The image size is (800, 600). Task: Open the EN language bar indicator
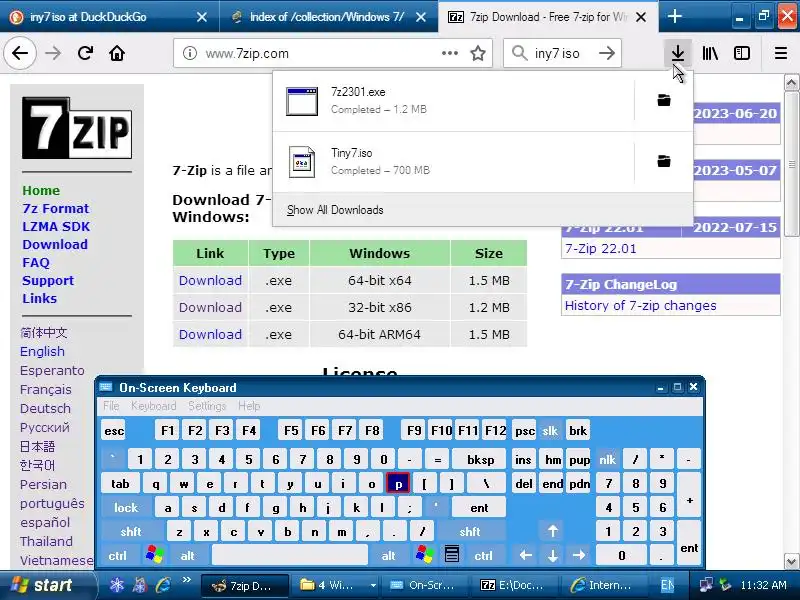(x=667, y=585)
